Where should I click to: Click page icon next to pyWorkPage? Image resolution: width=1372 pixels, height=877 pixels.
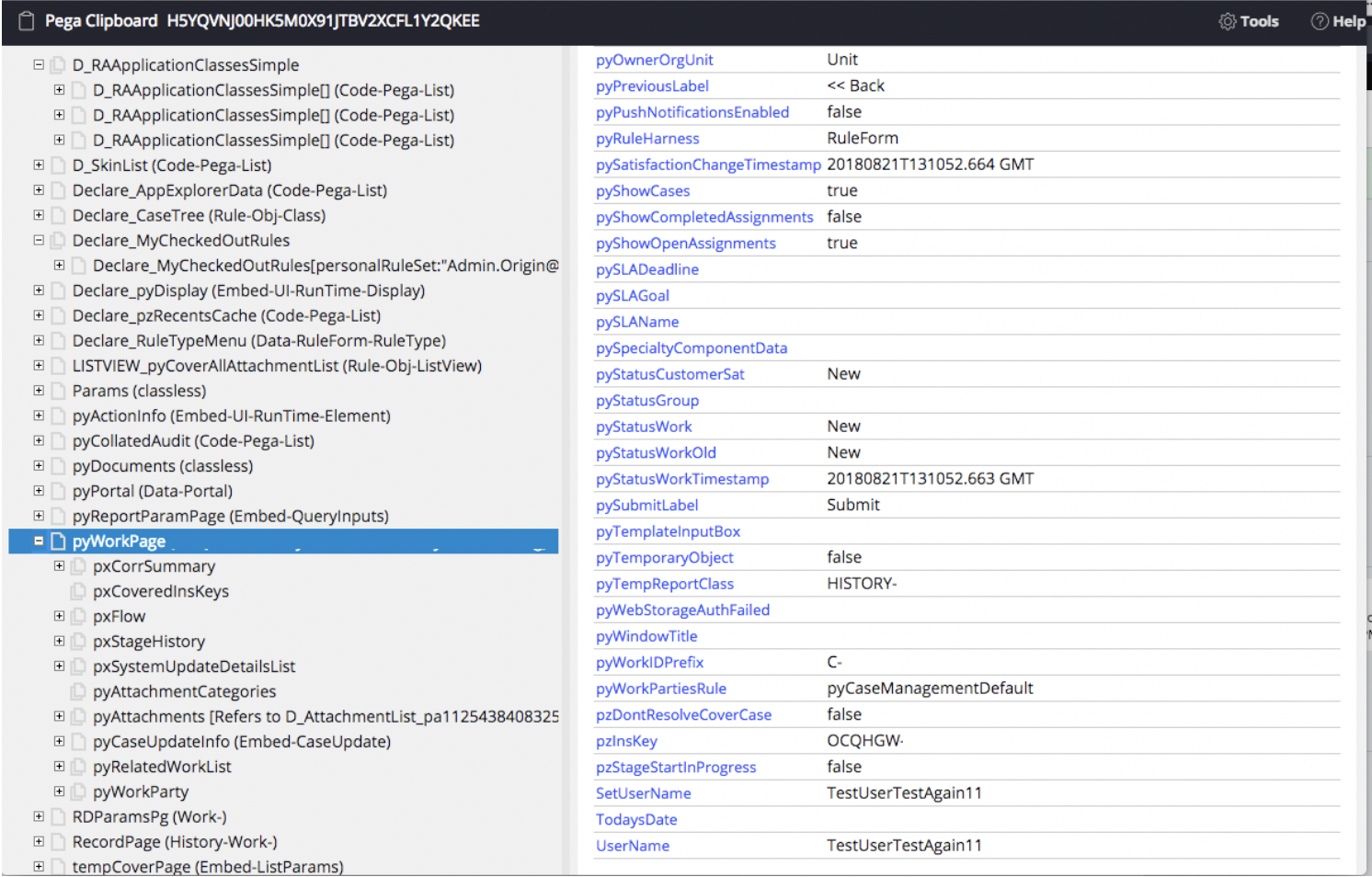pos(59,541)
